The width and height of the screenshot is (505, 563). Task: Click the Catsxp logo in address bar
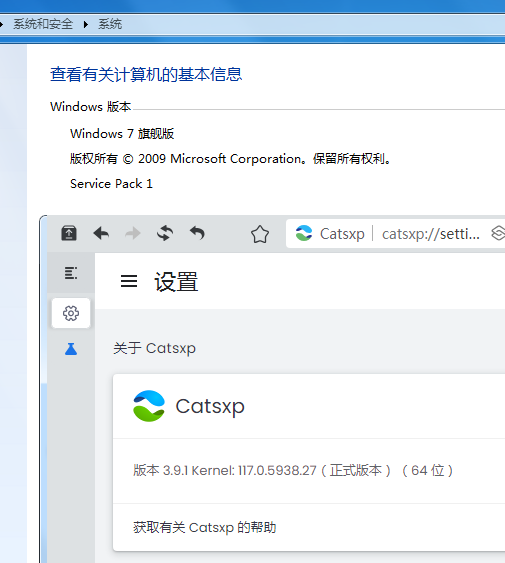click(x=304, y=233)
